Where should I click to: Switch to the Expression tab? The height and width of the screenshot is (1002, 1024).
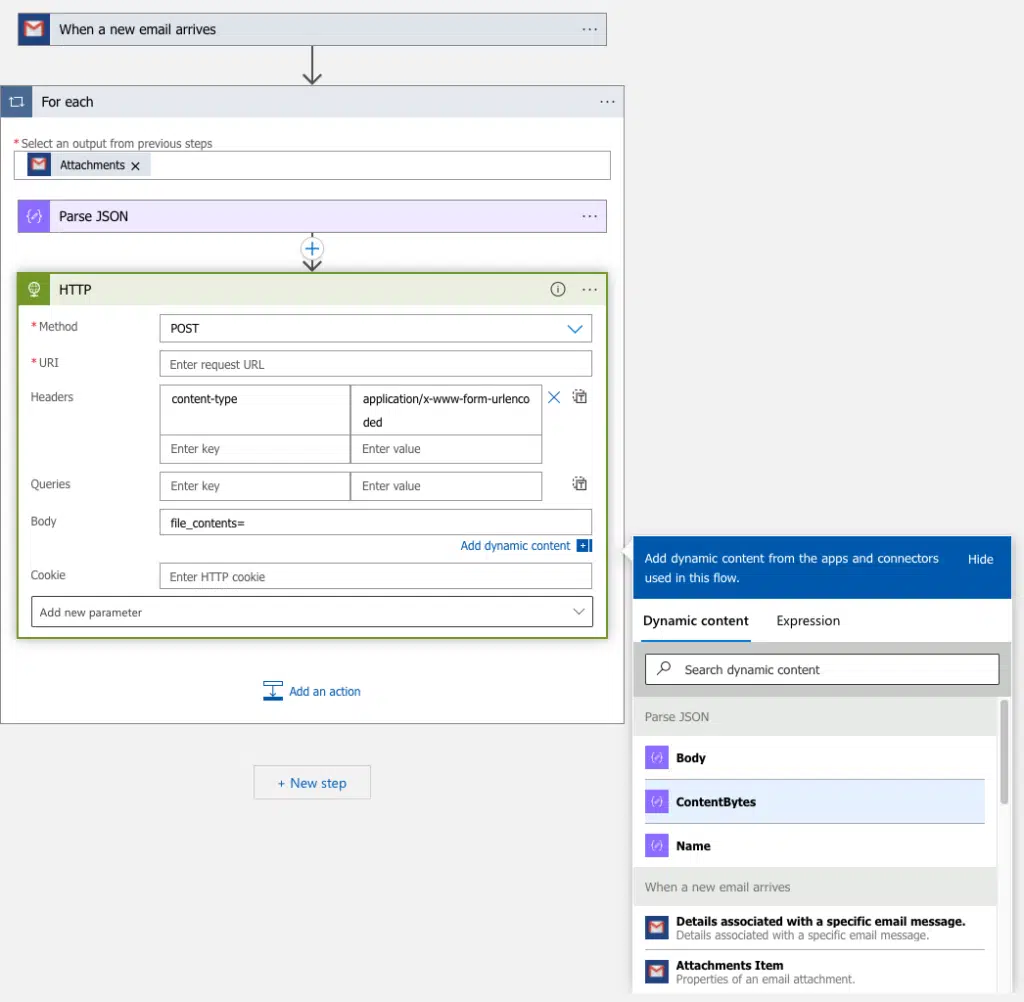point(808,621)
